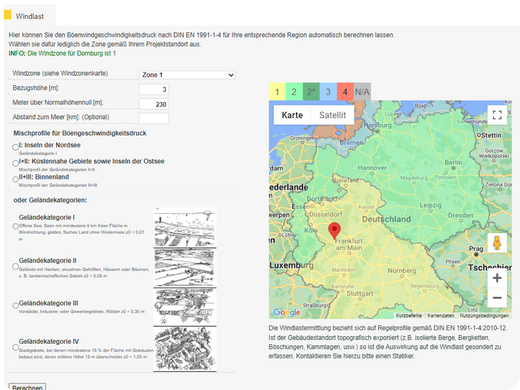
Task: Click the Abstand zum Meer input field
Action: [154, 118]
